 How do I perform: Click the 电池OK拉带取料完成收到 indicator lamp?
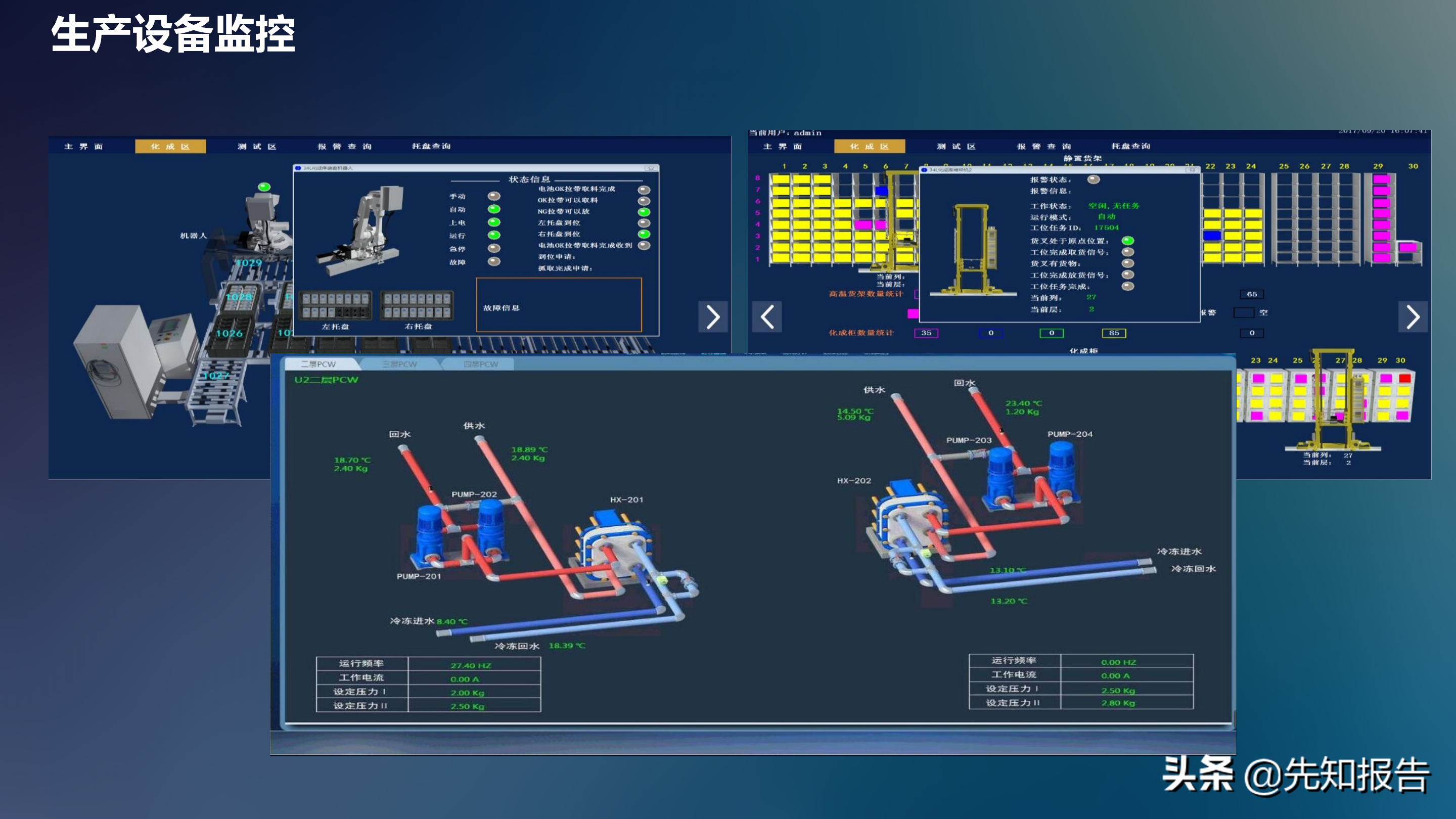[644, 245]
